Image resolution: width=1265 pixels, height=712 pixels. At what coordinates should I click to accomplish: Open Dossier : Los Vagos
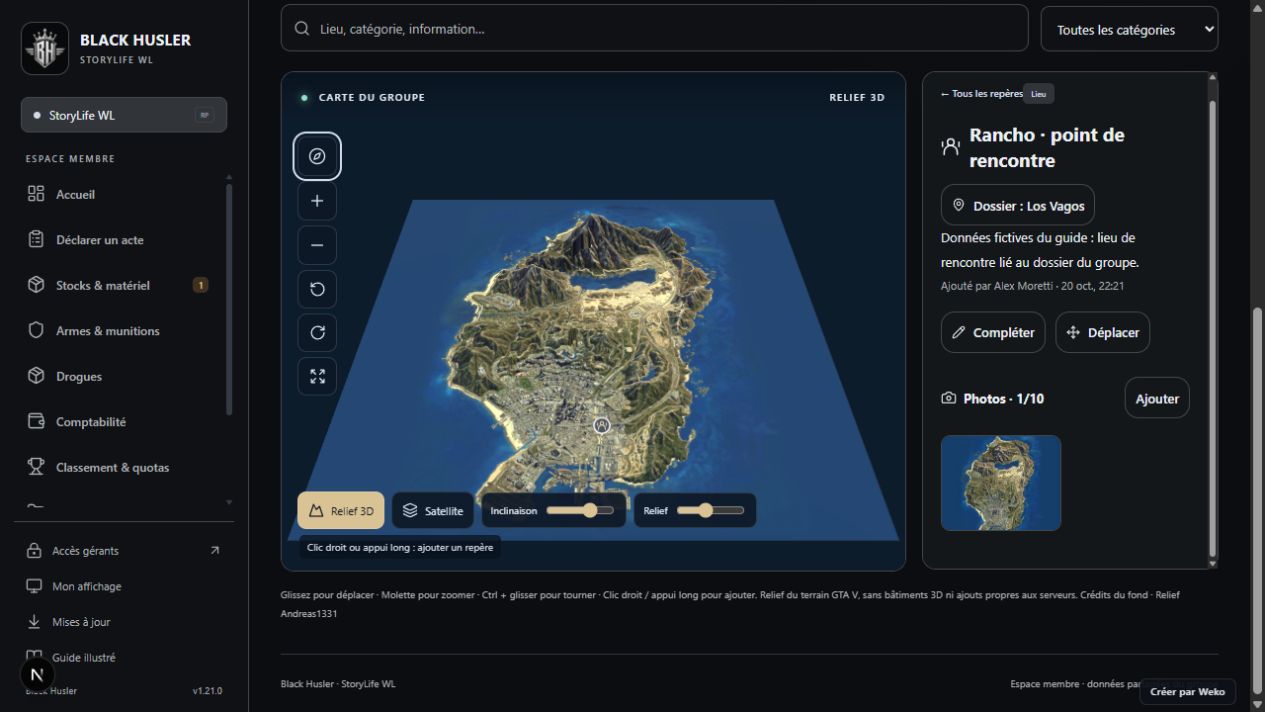[1018, 205]
